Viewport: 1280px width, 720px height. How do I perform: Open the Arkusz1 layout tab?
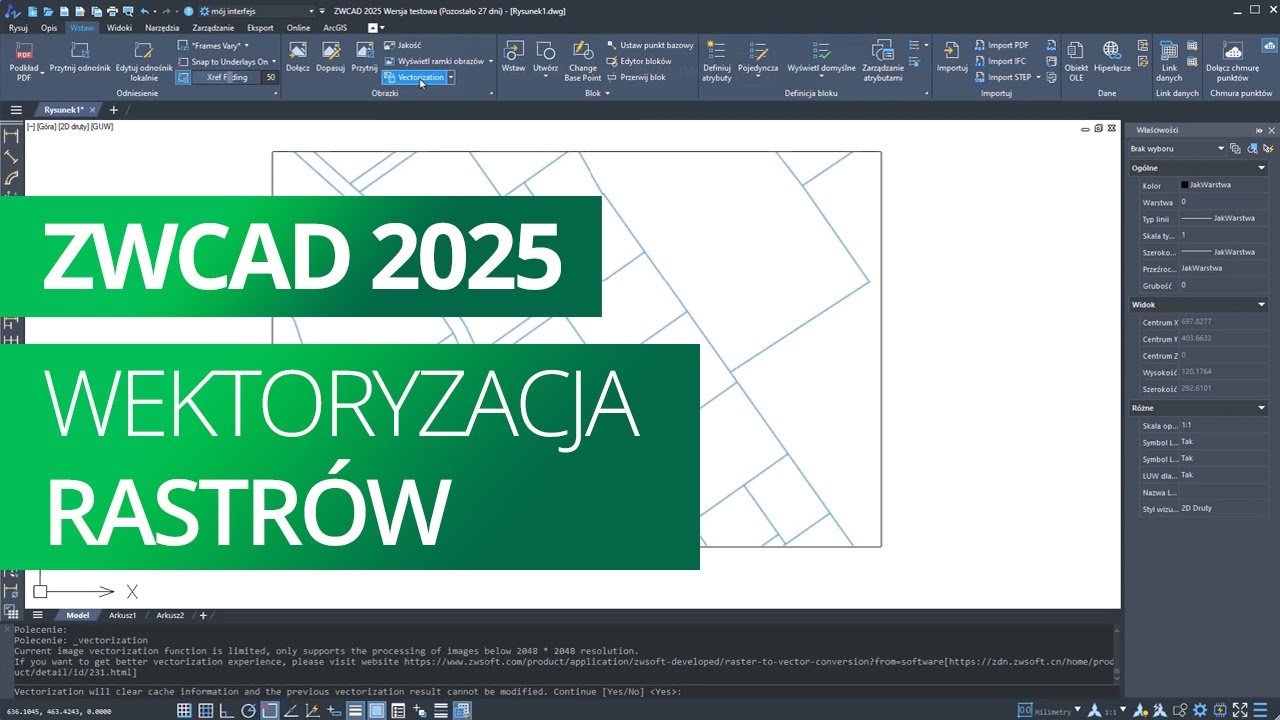click(122, 615)
